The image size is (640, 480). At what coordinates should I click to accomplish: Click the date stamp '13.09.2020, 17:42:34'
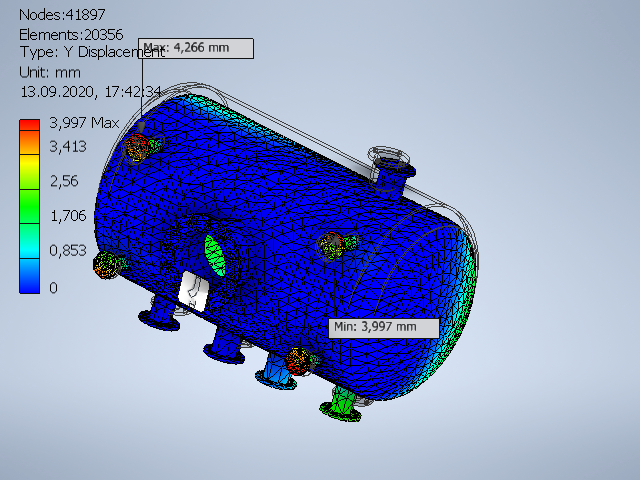(91, 92)
